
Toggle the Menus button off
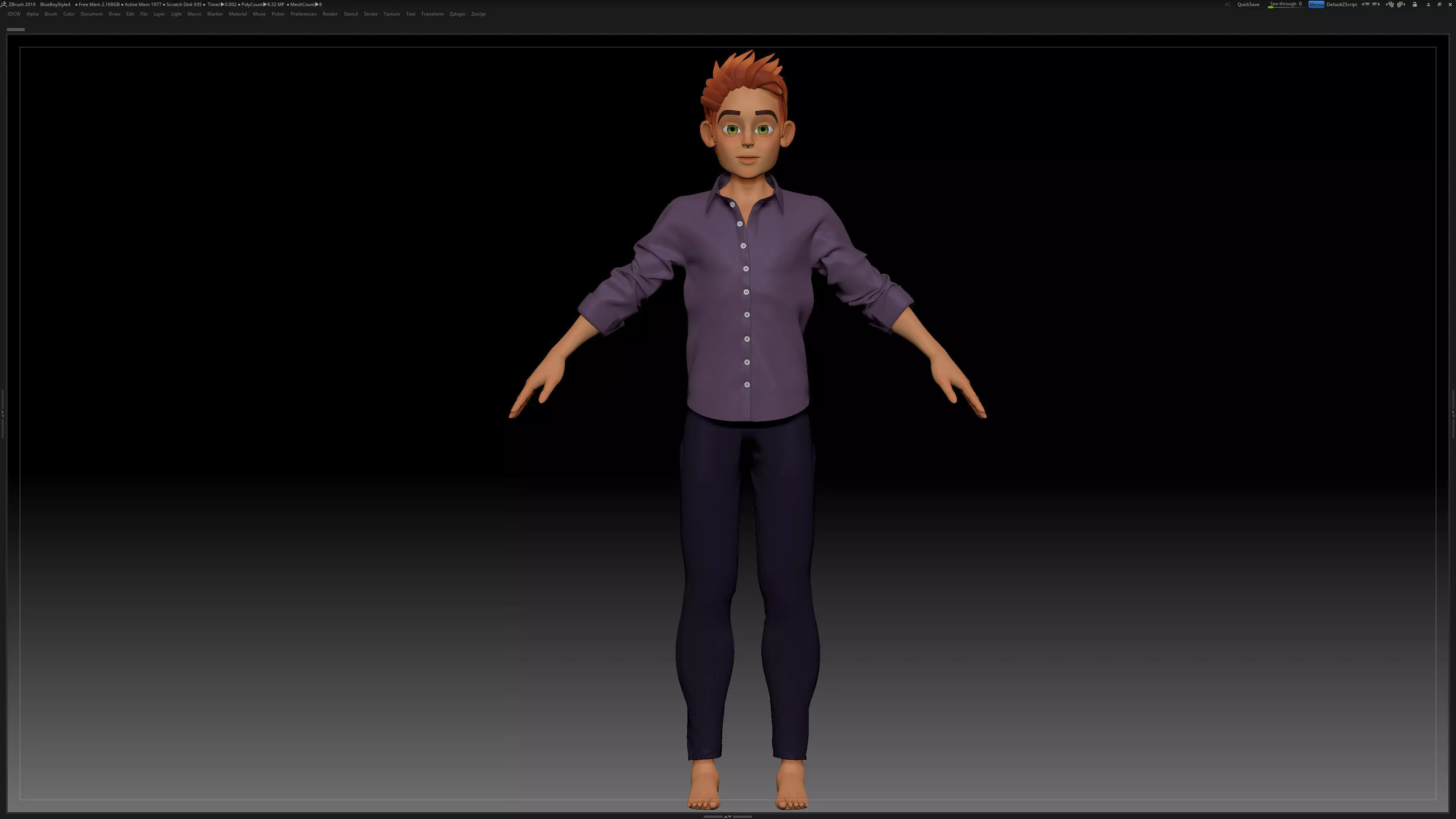pyautogui.click(x=1316, y=5)
